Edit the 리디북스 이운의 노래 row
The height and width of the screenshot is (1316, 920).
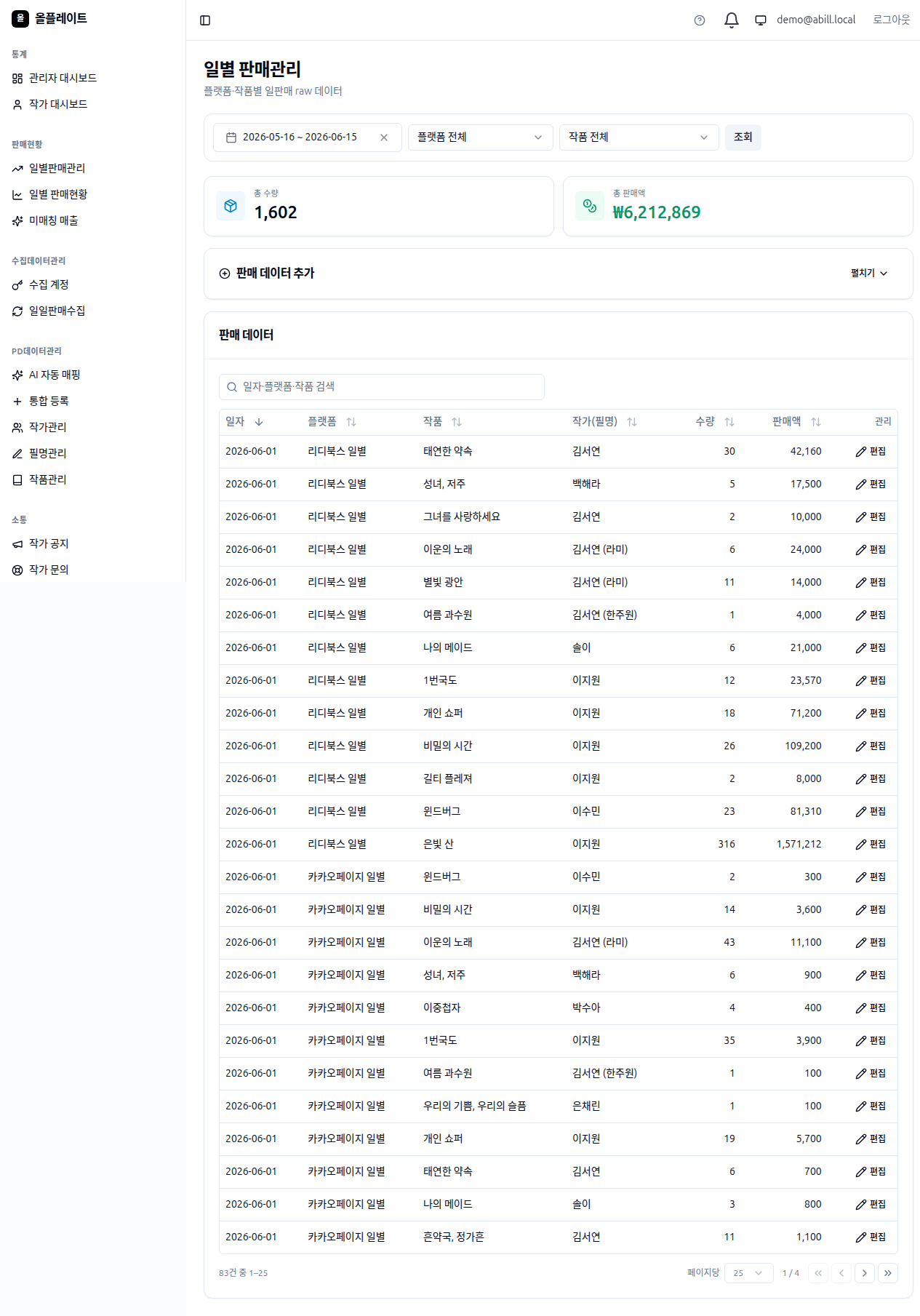(871, 550)
